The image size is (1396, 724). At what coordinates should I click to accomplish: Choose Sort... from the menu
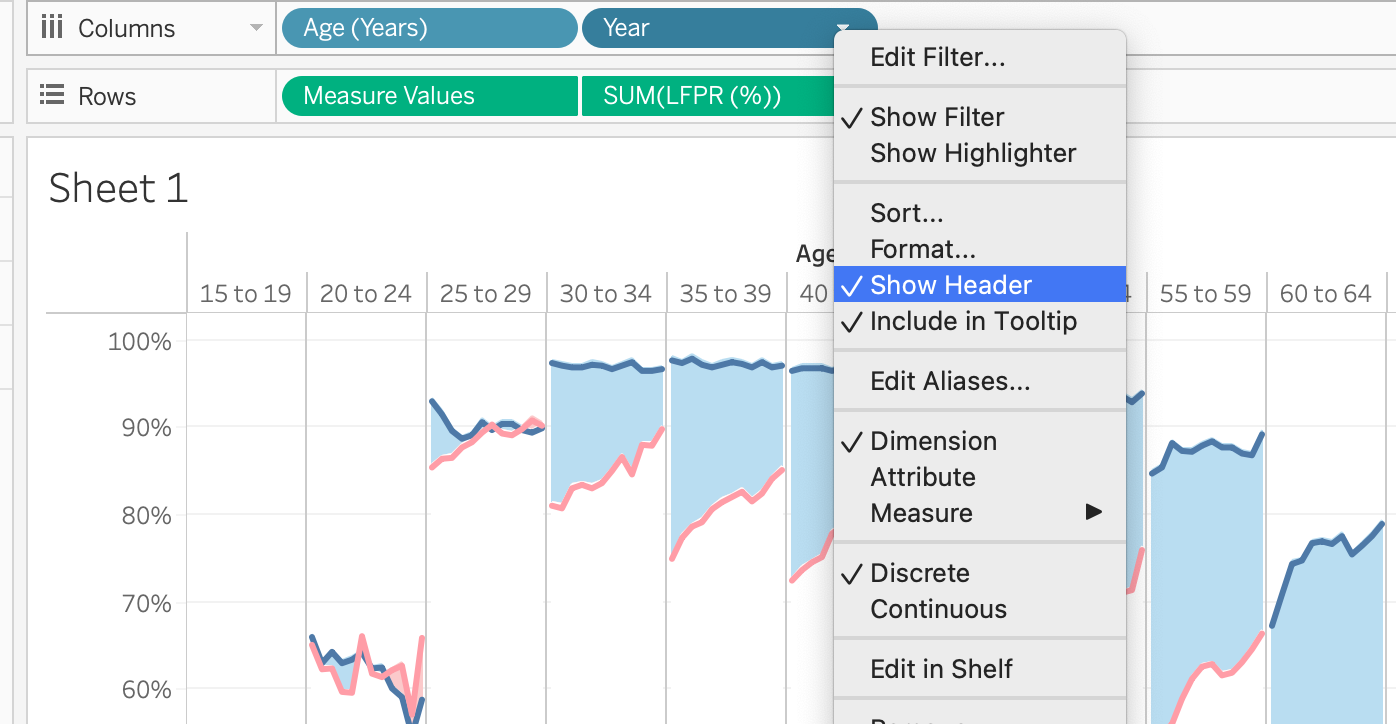tap(906, 213)
